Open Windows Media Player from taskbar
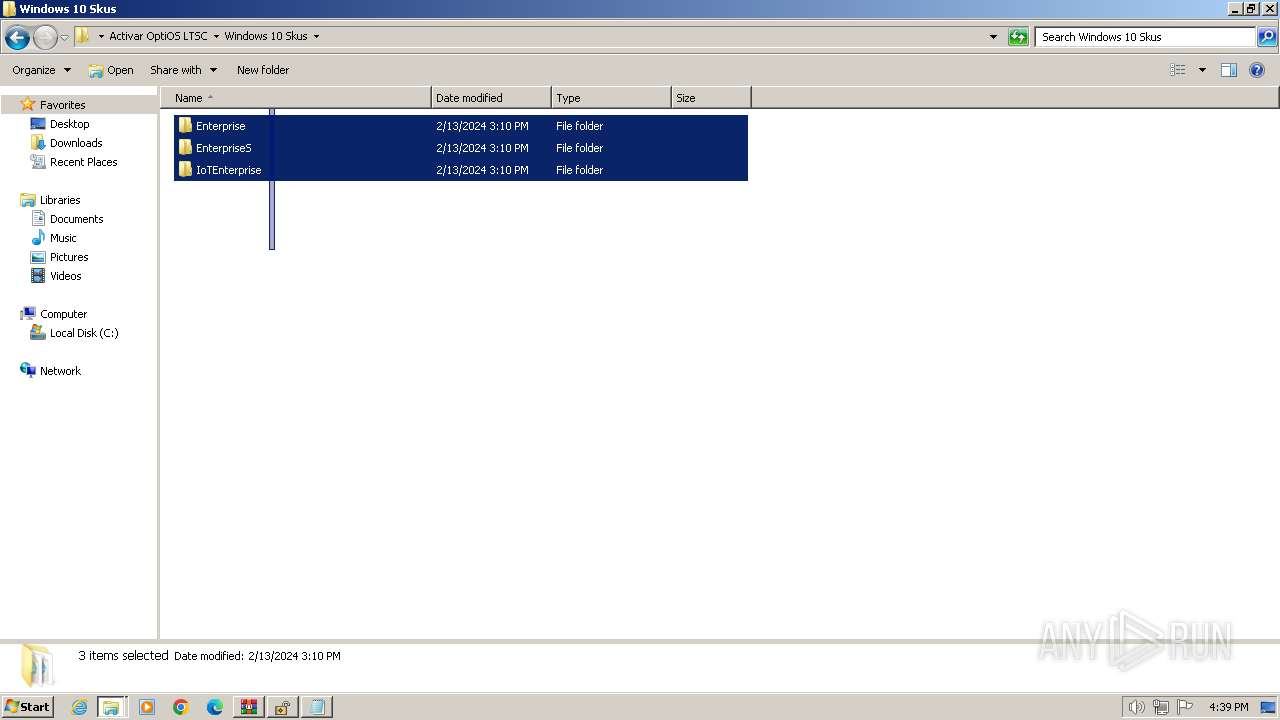Screen dimensions: 1280x720 147,707
